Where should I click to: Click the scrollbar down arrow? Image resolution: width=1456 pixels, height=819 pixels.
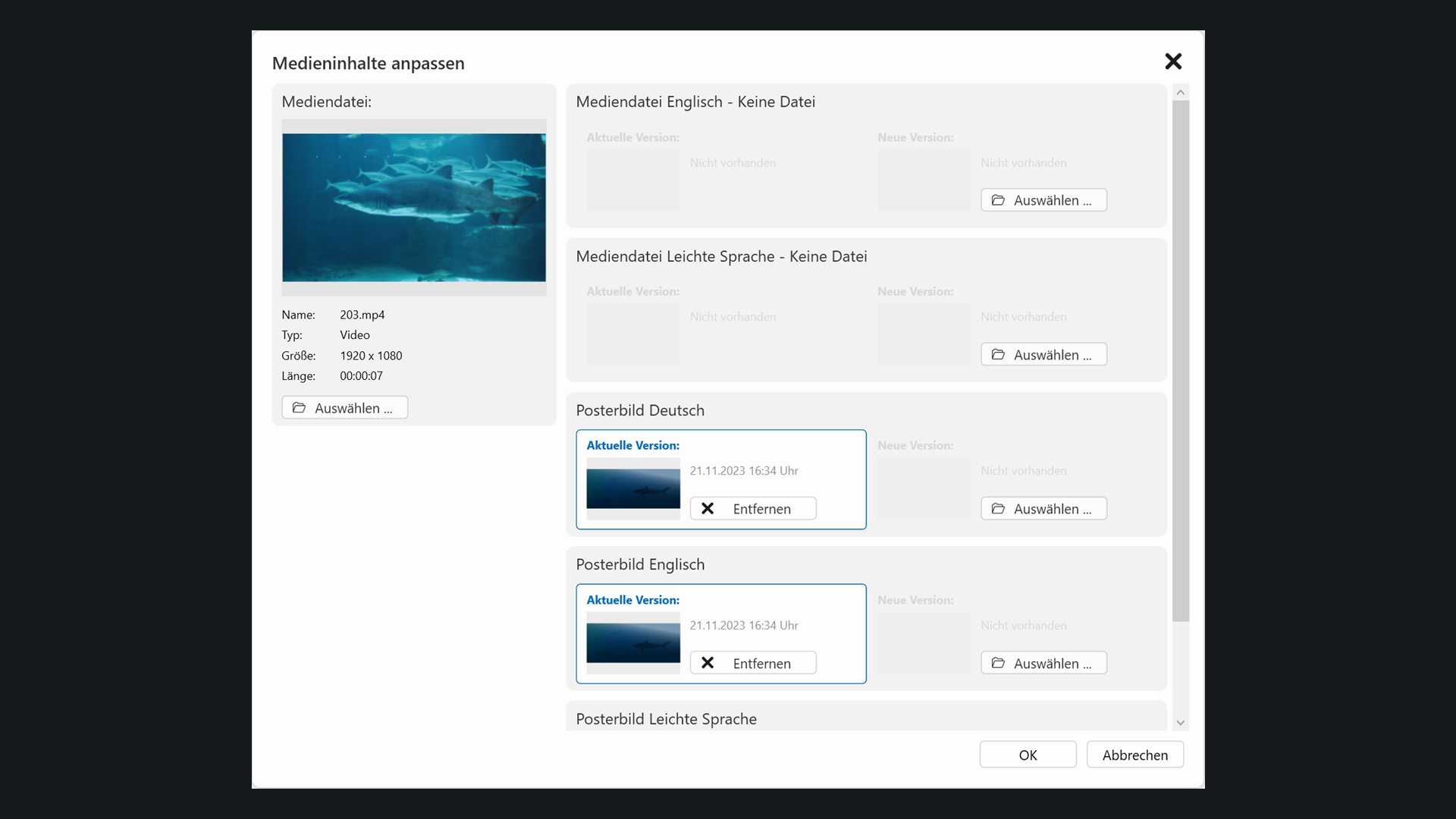(1180, 723)
